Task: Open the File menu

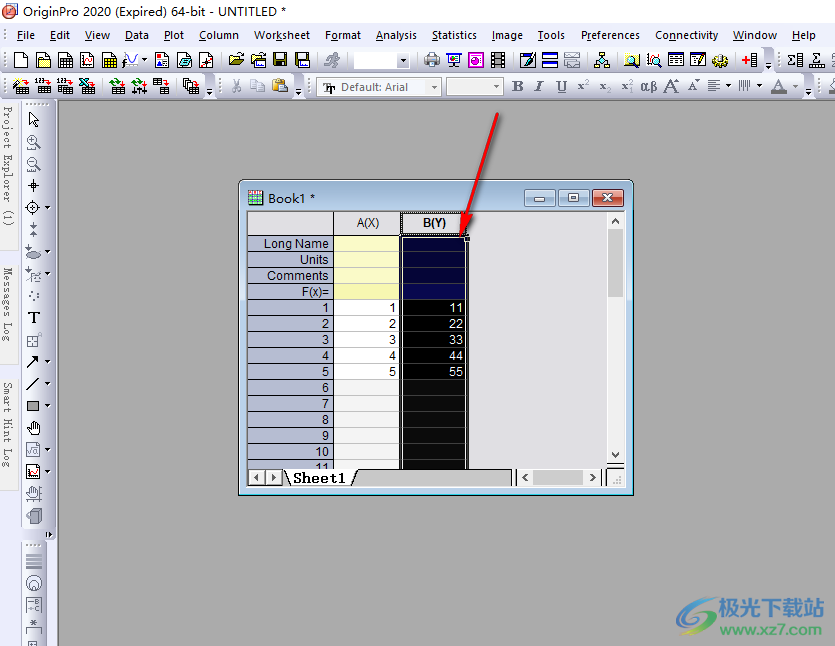Action: 26,35
